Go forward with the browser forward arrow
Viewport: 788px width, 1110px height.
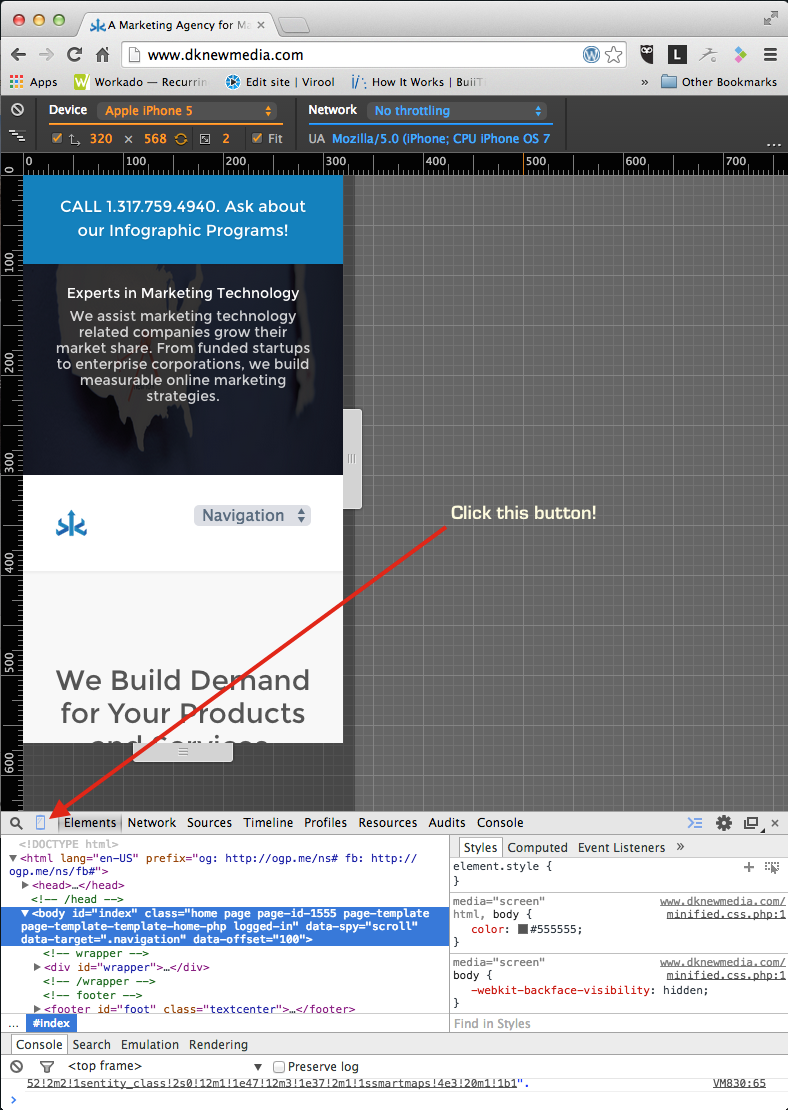click(x=46, y=55)
